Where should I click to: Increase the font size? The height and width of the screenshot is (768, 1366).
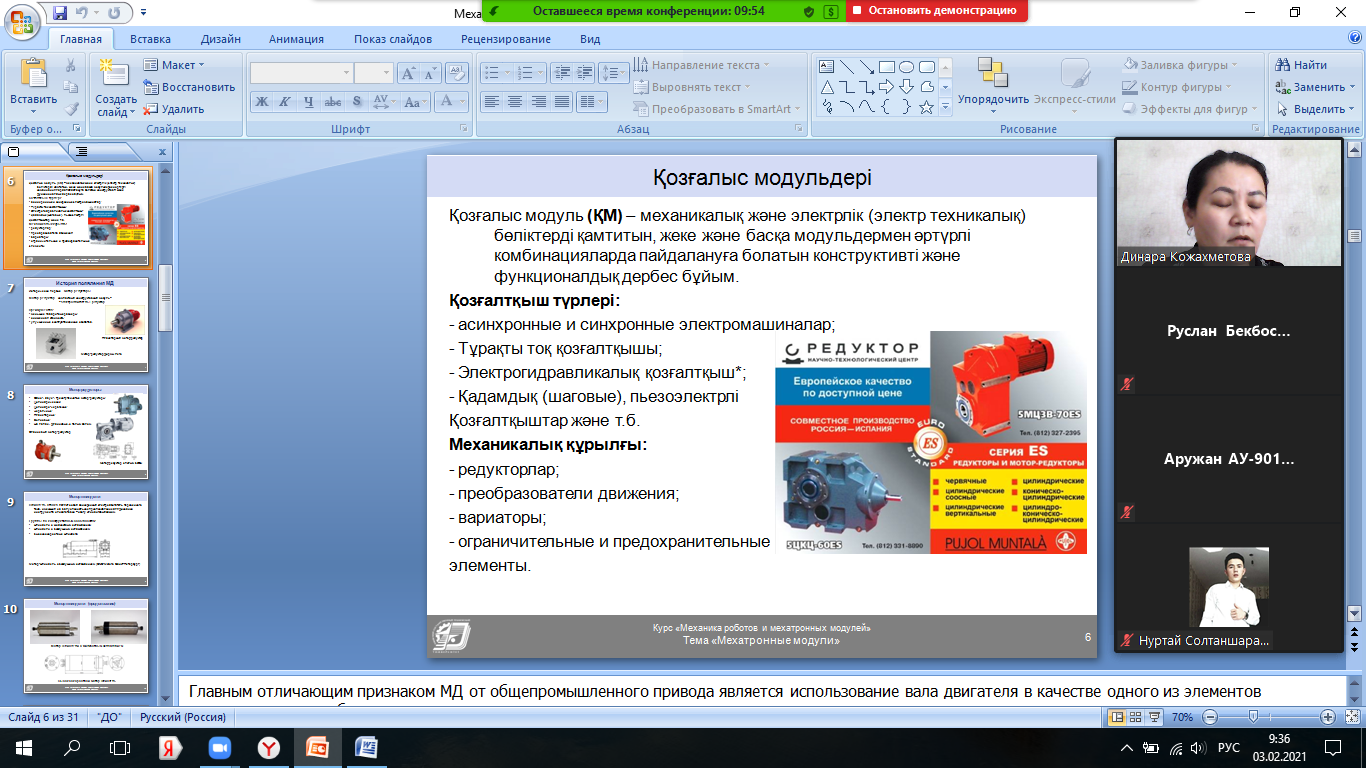coord(408,73)
